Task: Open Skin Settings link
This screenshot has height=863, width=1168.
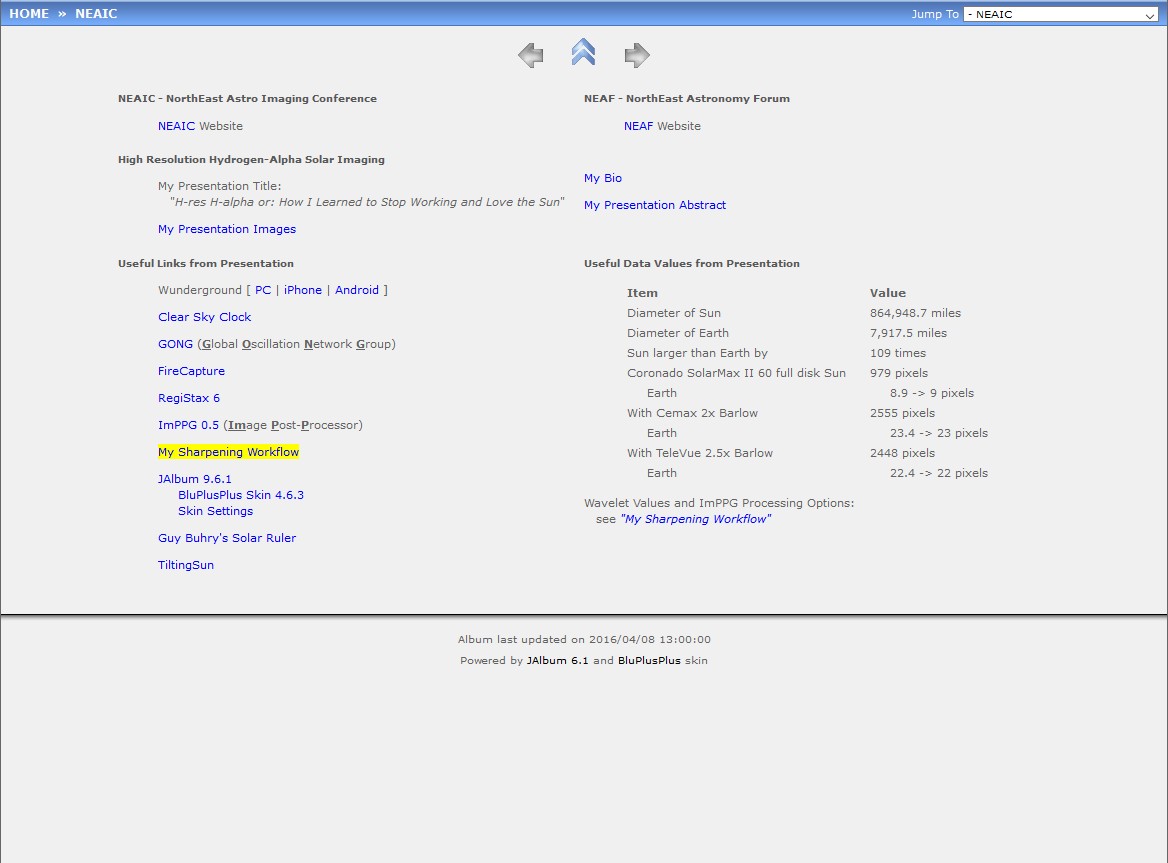Action: (215, 511)
